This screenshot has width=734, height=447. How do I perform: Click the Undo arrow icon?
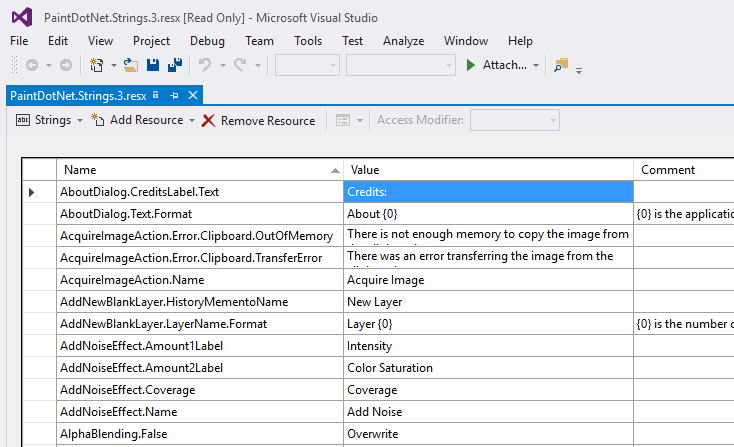point(205,65)
